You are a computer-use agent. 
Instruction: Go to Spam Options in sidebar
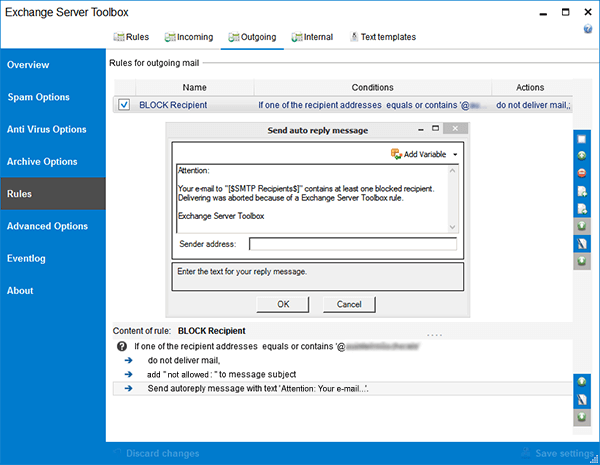point(53,97)
